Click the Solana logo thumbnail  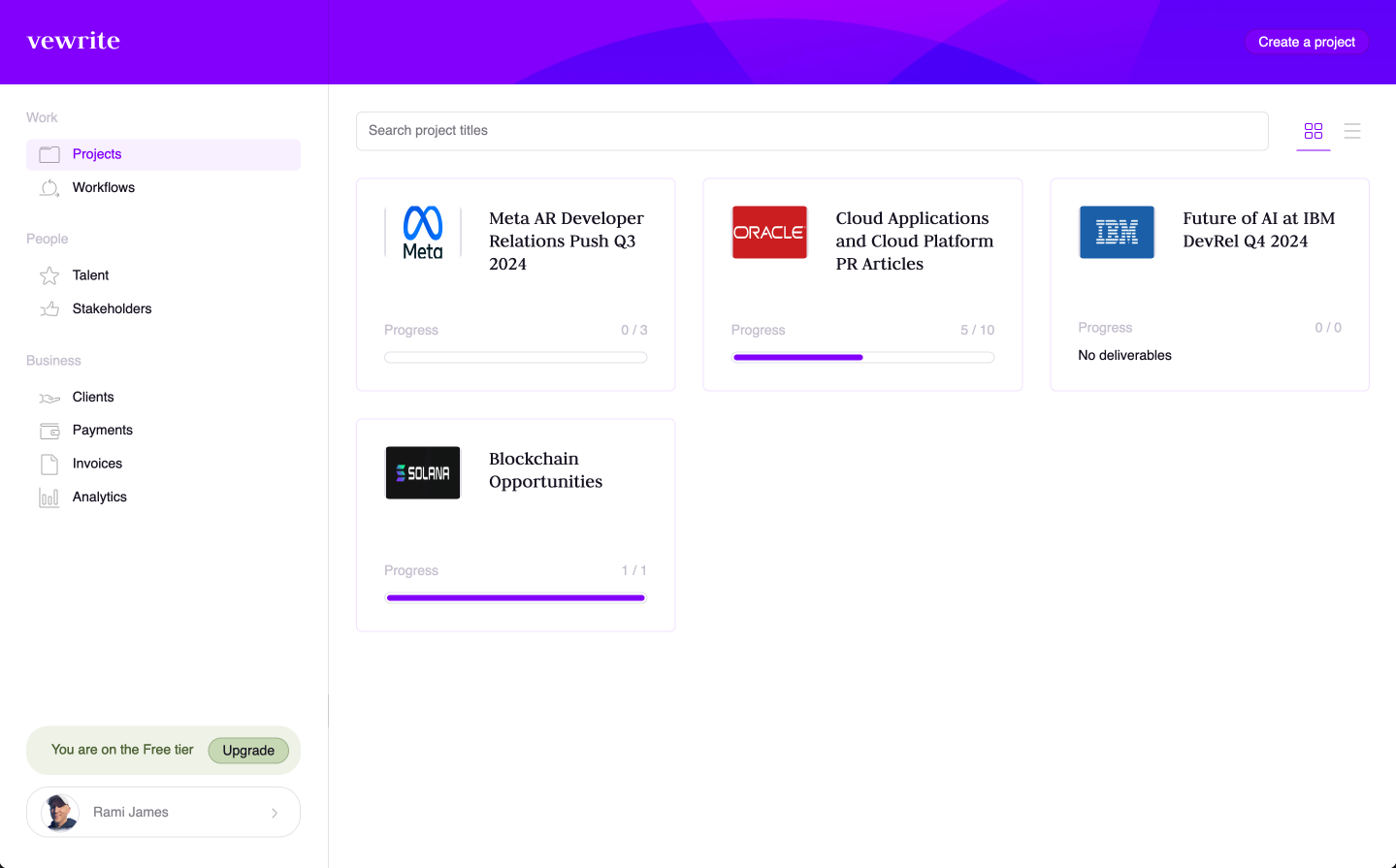423,473
